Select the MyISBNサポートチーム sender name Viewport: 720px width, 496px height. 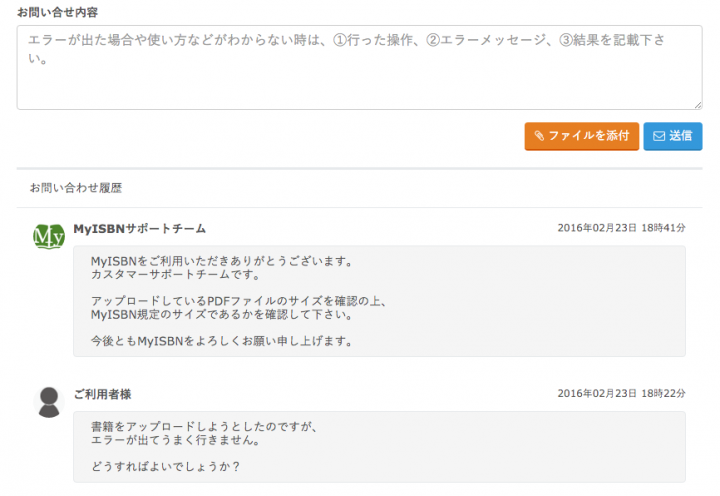(x=140, y=228)
